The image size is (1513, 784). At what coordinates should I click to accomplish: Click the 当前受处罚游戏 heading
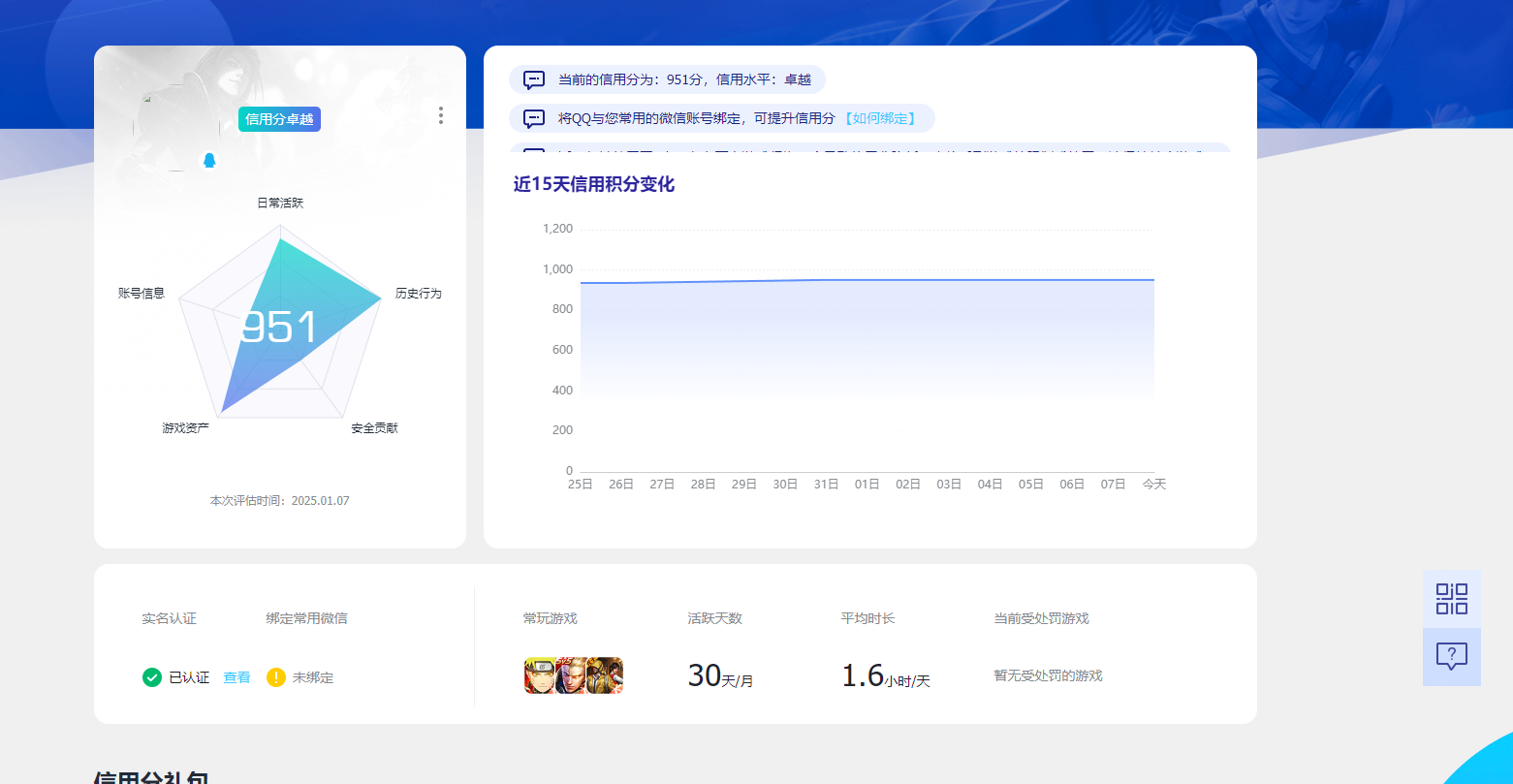click(x=1041, y=618)
